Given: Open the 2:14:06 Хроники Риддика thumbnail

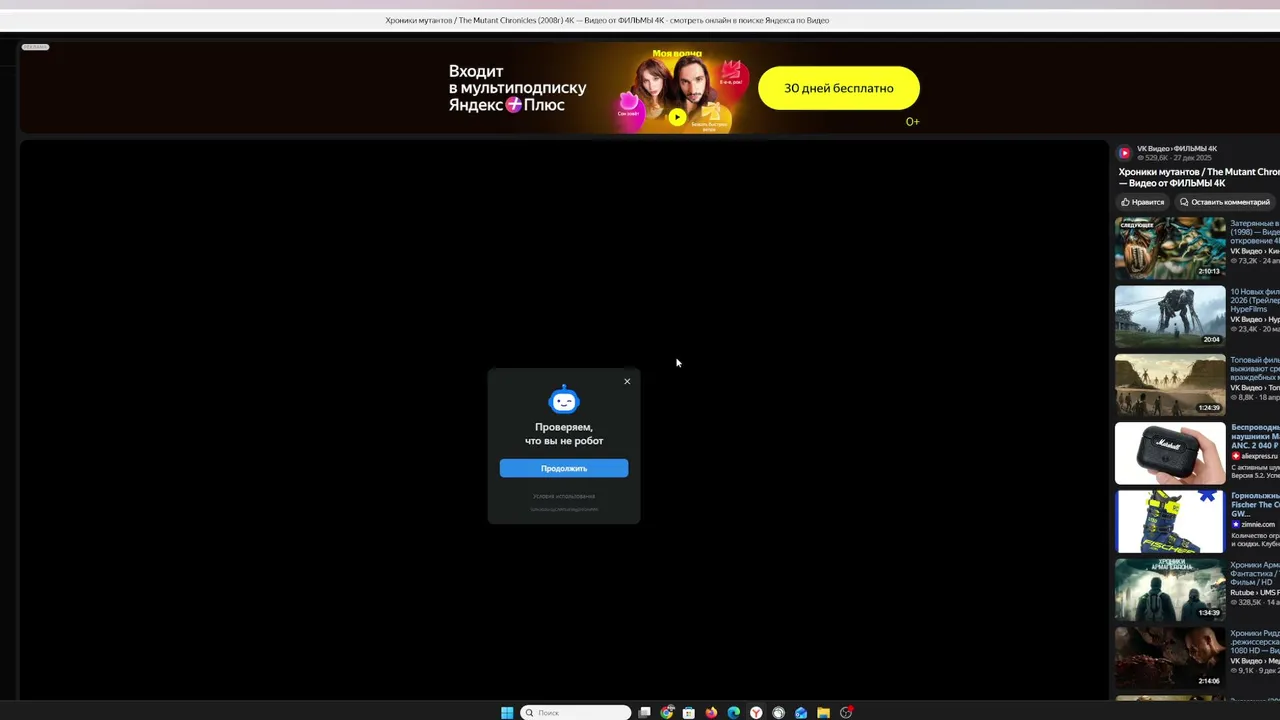Looking at the screenshot, I should (x=1170, y=657).
